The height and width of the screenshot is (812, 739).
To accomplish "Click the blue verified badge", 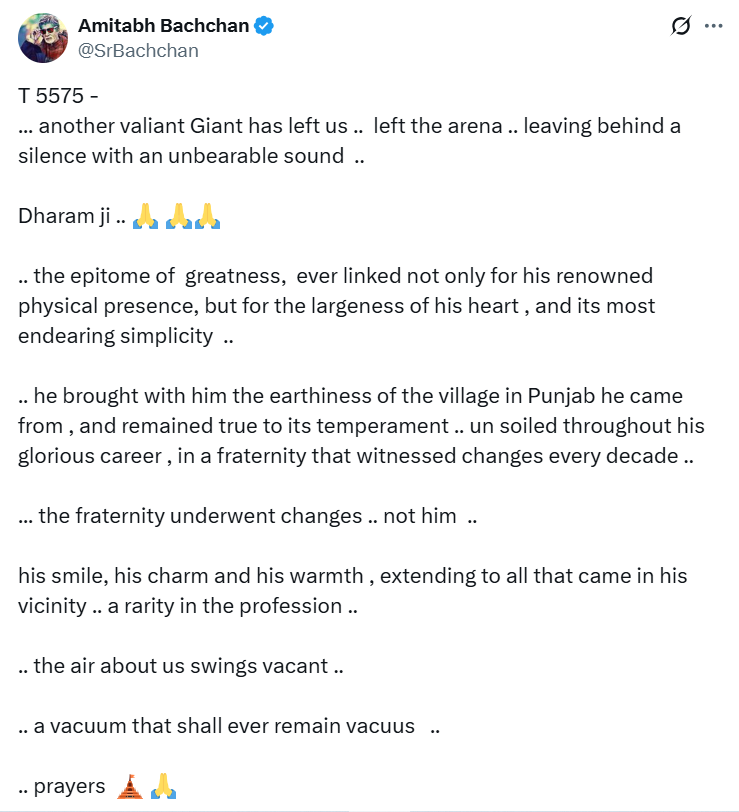I will click(x=264, y=26).
